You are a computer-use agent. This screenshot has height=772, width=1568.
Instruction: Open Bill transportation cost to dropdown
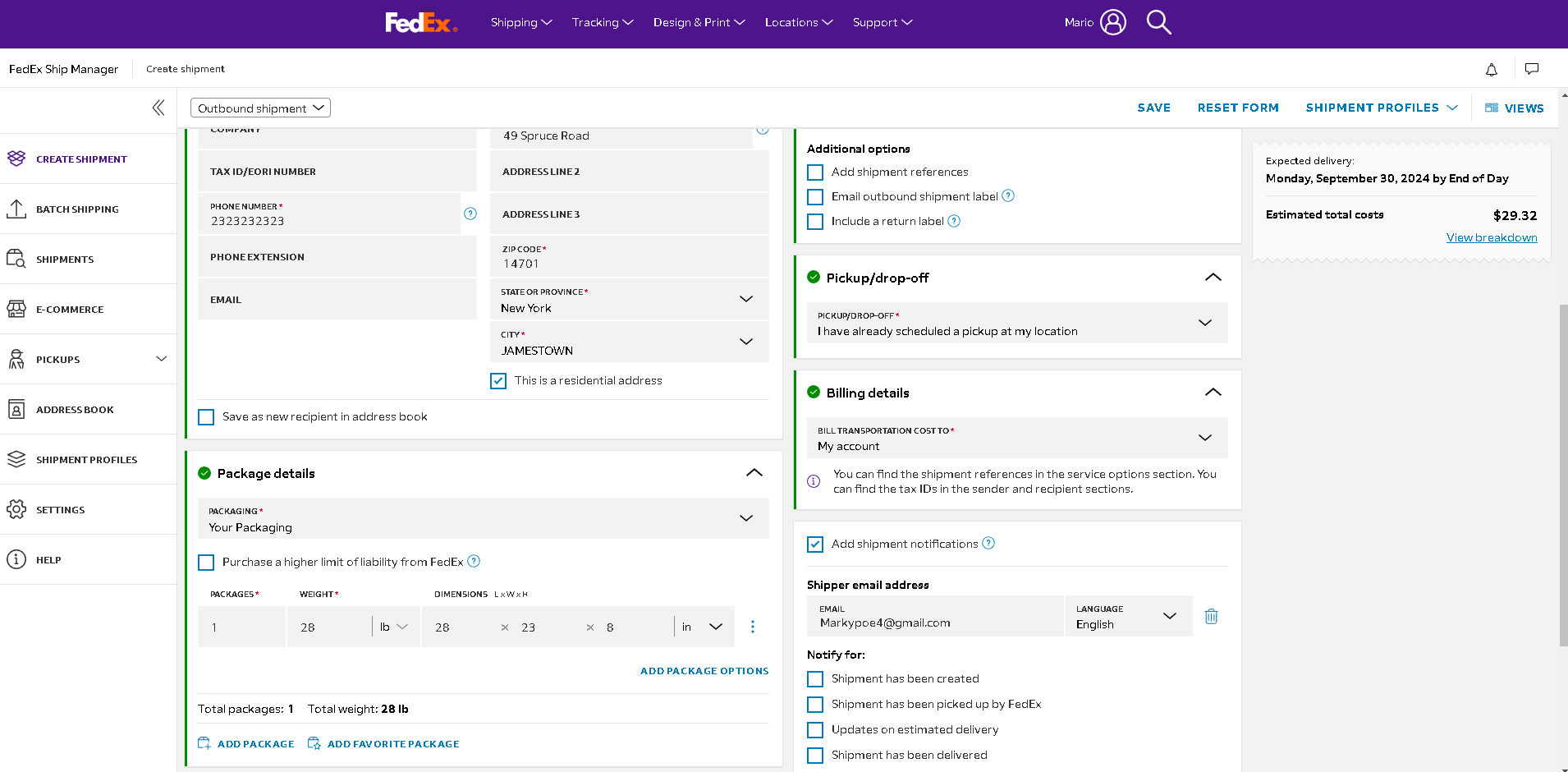pyautogui.click(x=1017, y=438)
